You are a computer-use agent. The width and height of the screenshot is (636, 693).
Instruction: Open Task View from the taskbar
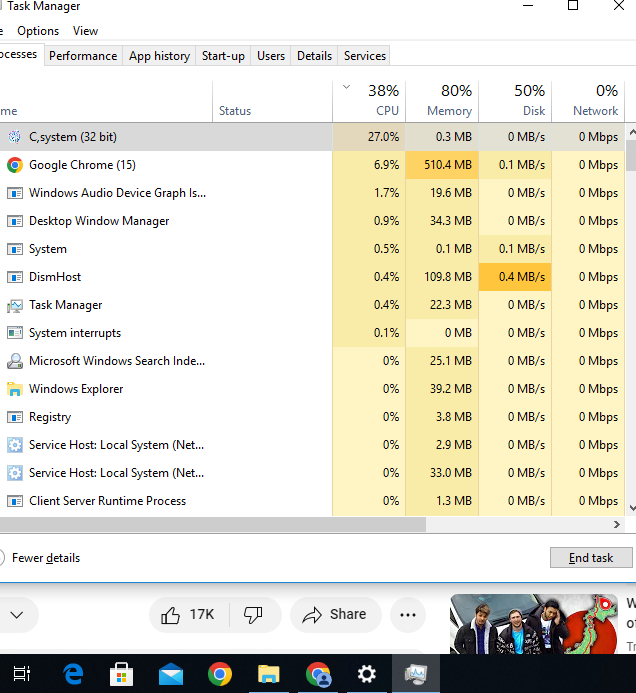pos(21,674)
